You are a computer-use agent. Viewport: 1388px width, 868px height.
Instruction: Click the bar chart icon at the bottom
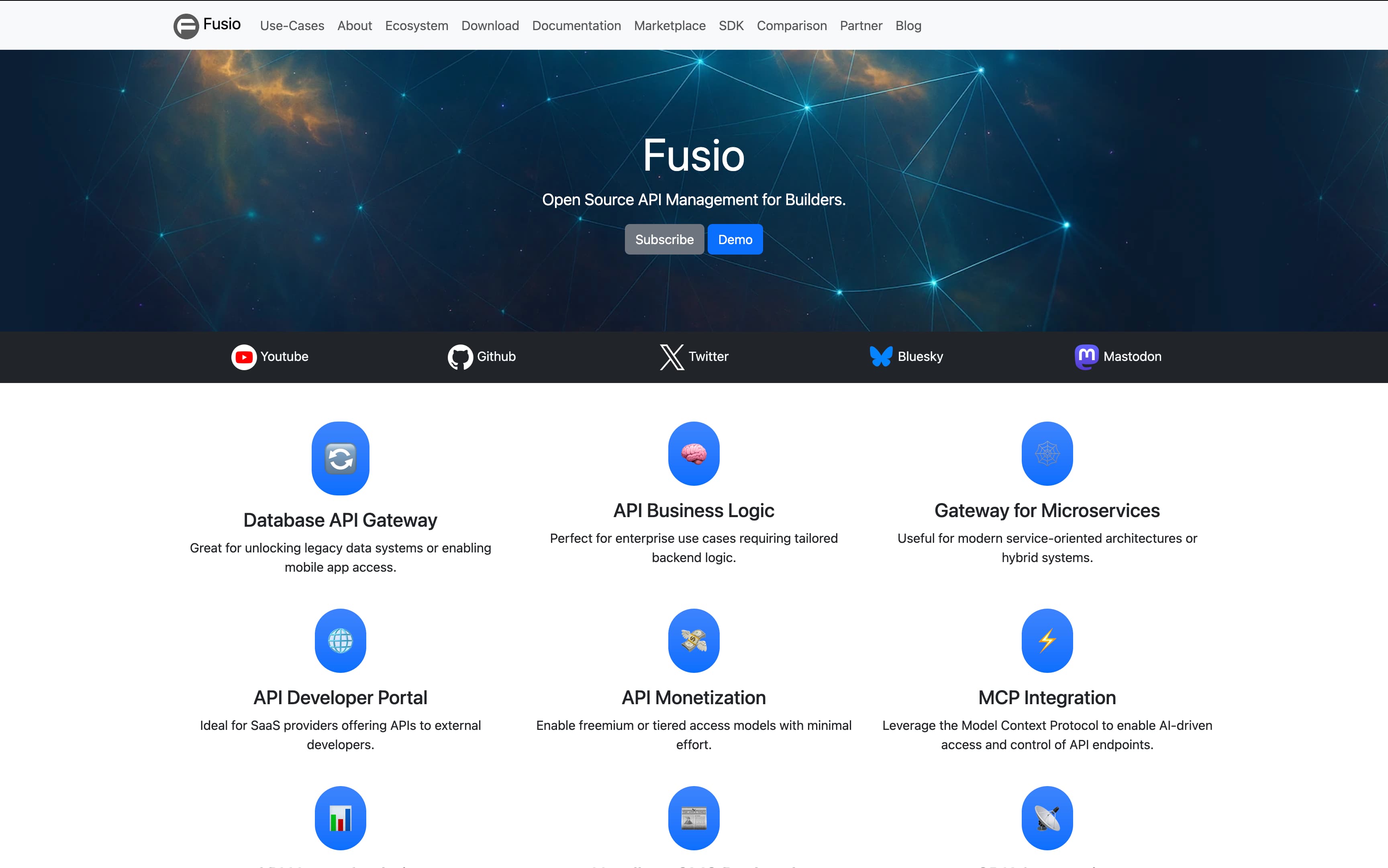coord(340,817)
